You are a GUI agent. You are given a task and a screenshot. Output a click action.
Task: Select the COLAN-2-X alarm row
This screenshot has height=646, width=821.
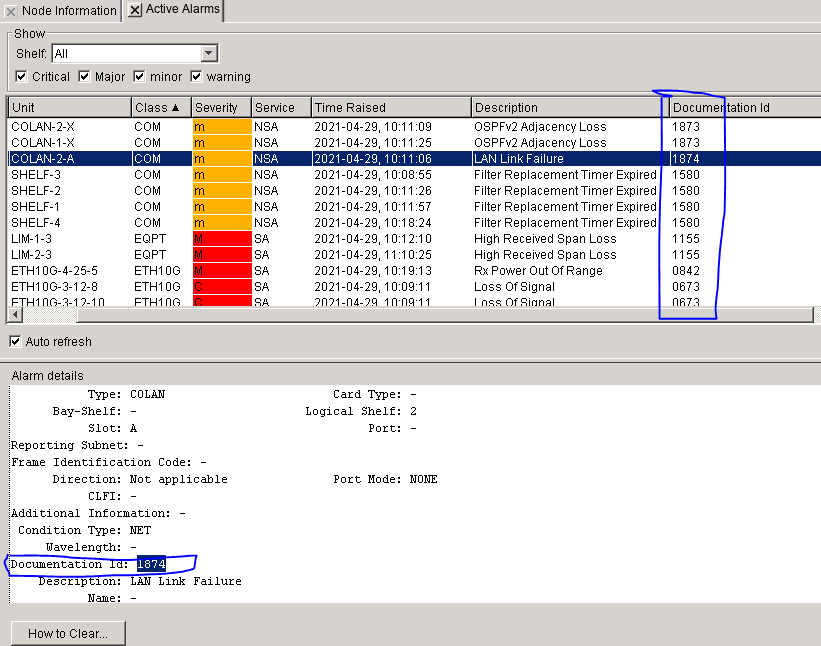pos(414,127)
